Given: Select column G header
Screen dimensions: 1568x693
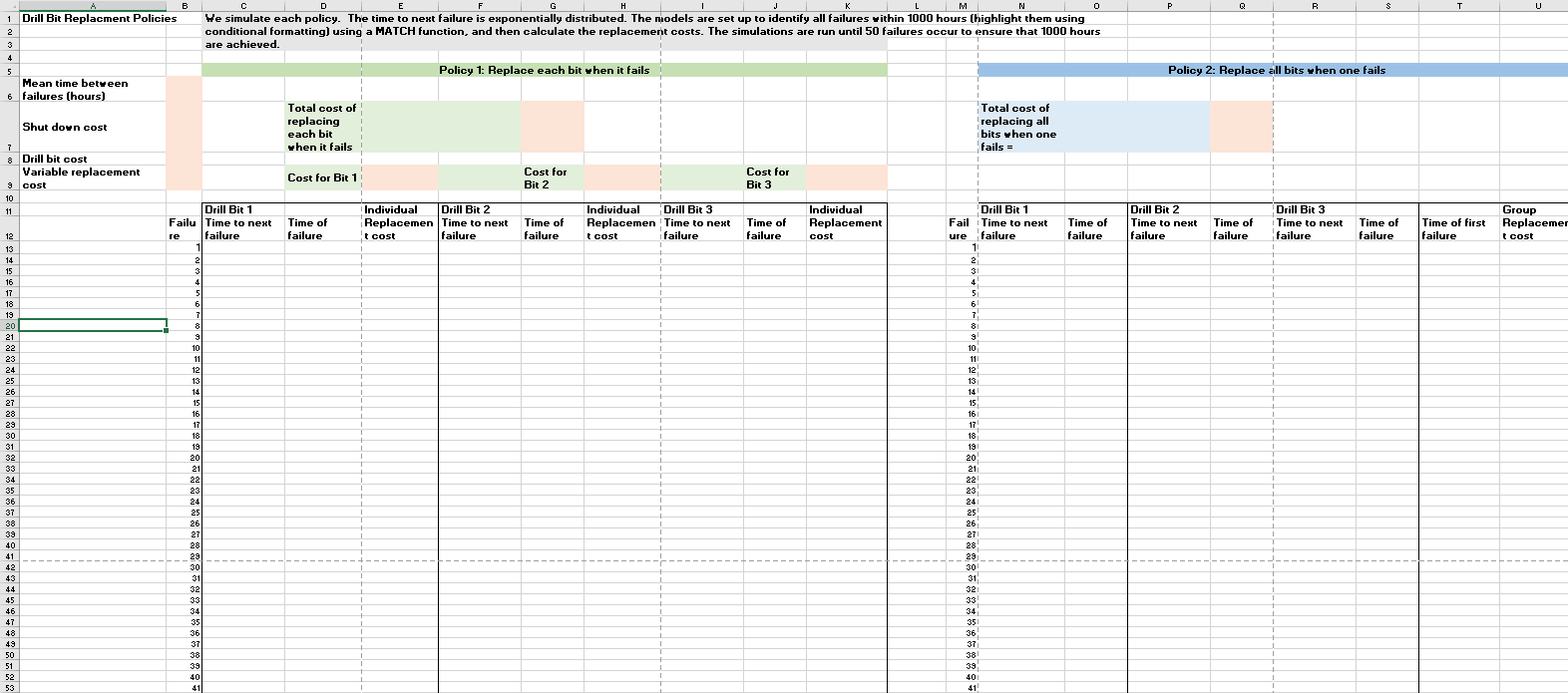Looking at the screenshot, I should (552, 6).
